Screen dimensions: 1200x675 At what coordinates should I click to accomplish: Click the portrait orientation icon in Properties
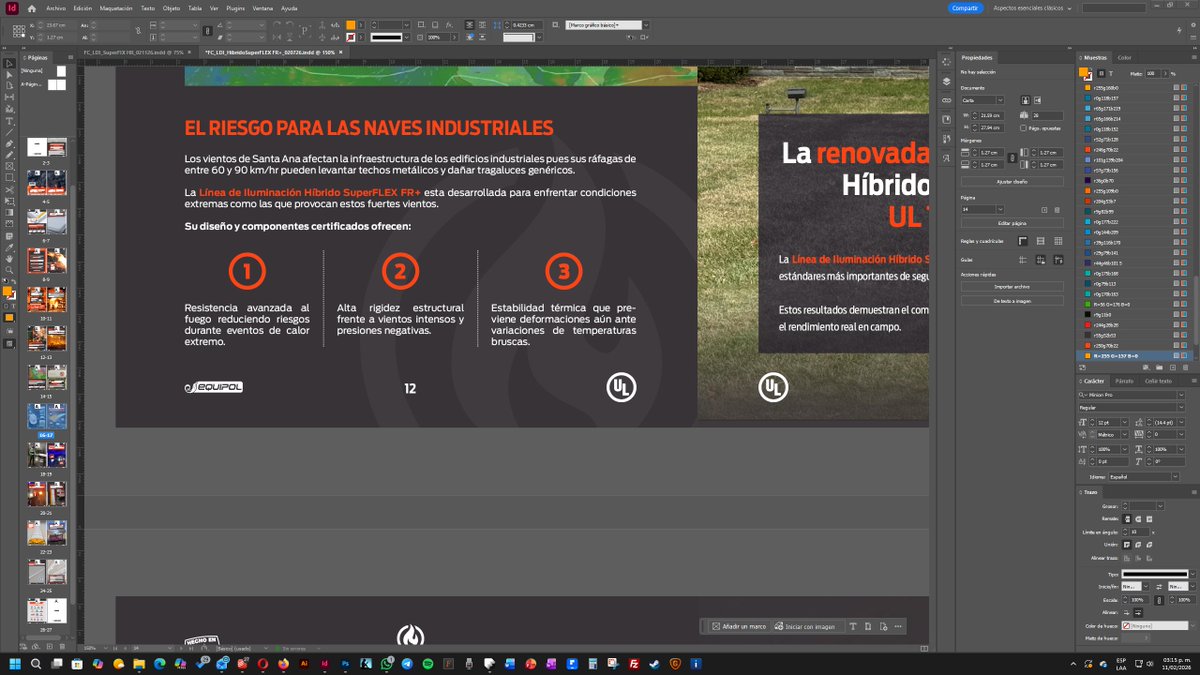tap(1025, 100)
